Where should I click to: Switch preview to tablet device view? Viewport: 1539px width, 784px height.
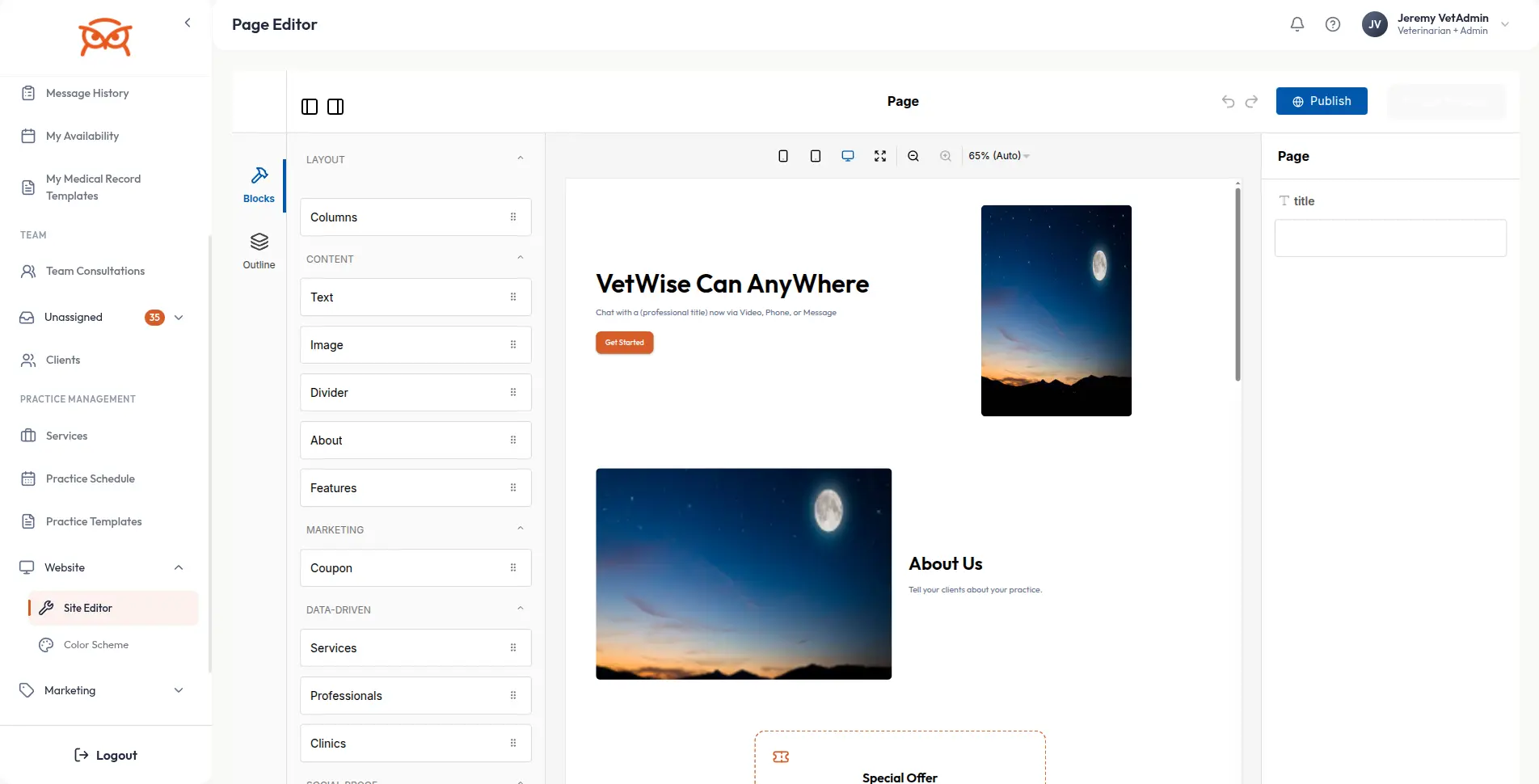pos(816,156)
